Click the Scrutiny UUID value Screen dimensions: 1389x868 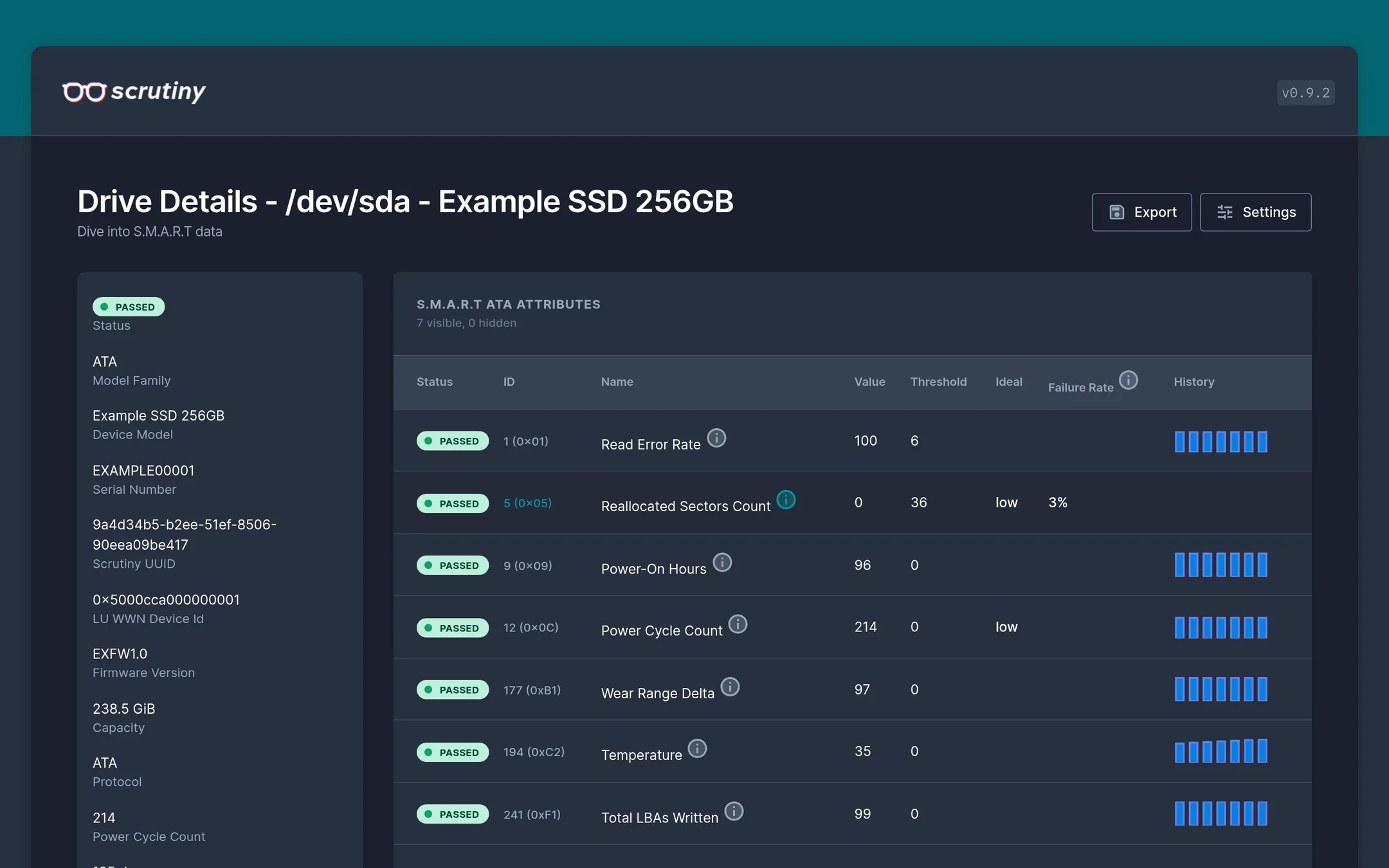coord(185,534)
